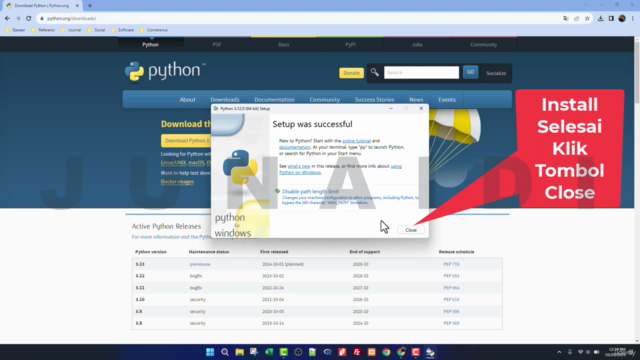The width and height of the screenshot is (640, 360).
Task: Open FileZilla from the taskbar
Action: 357,352
